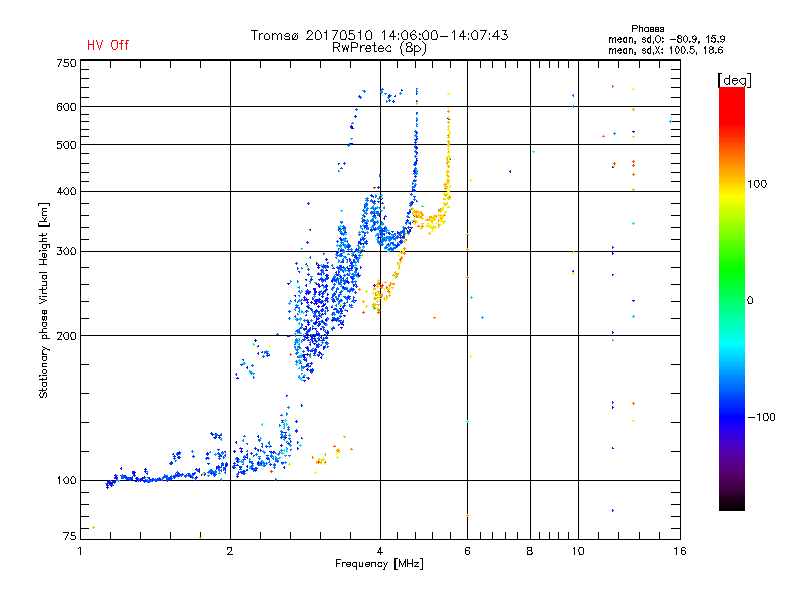
Task: Click the "Frequency [MHz]" x-axis title
Action: coord(379,564)
